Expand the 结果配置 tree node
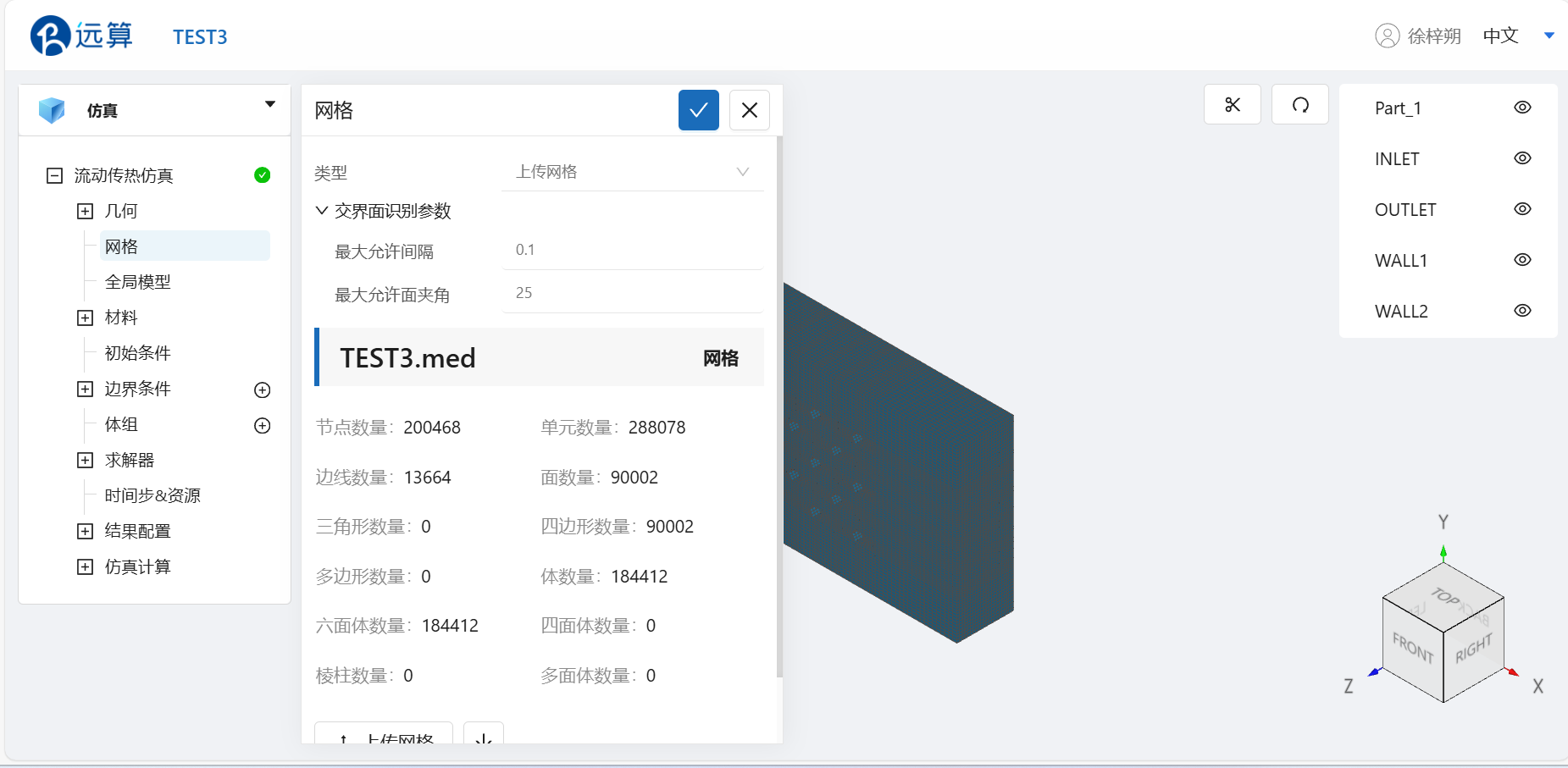This screenshot has height=768, width=1568. pyautogui.click(x=85, y=531)
